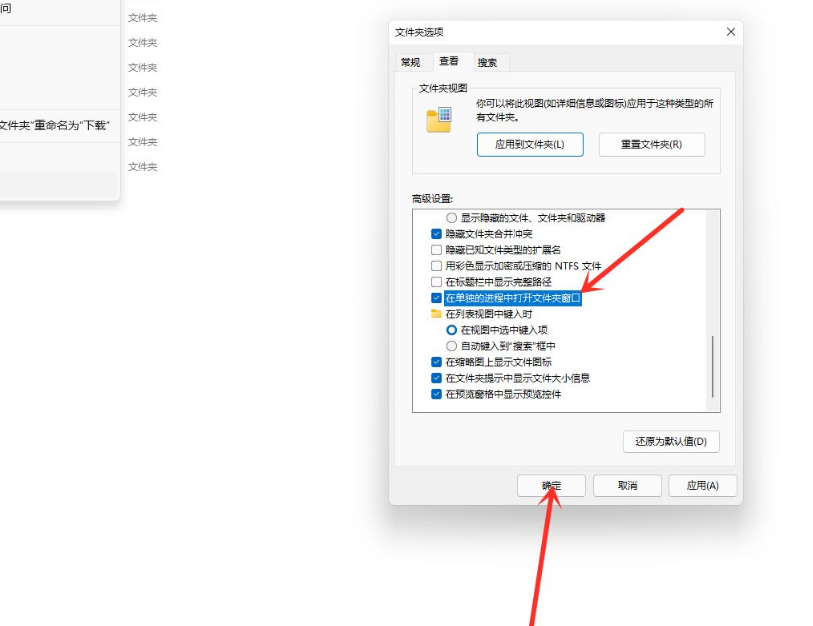Image resolution: width=813 pixels, height=626 pixels.
Task: Uncheck 隐藏文件夹合并冲突
Action: point(436,232)
